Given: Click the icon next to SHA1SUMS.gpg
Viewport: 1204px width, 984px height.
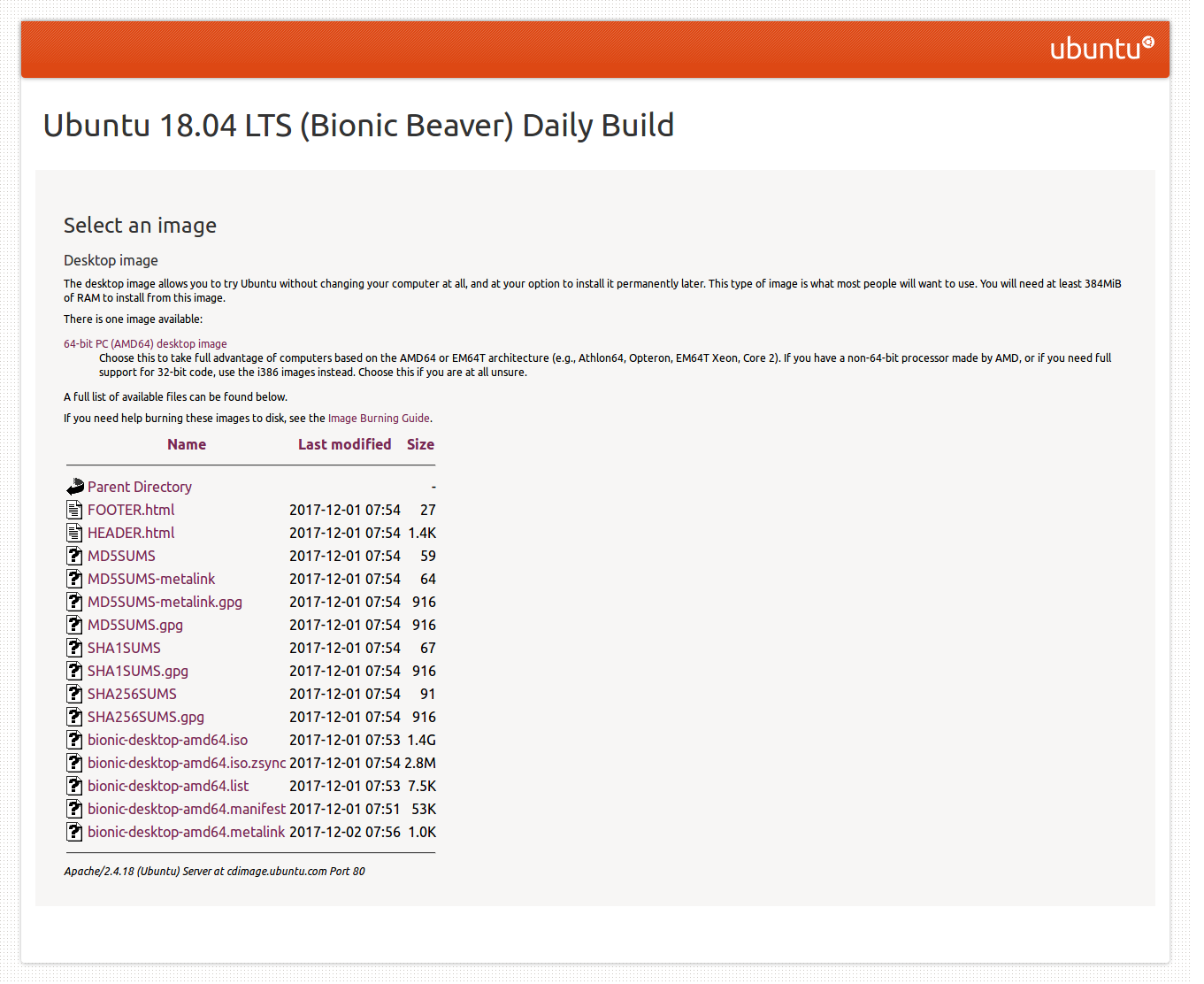Looking at the screenshot, I should coord(75,671).
